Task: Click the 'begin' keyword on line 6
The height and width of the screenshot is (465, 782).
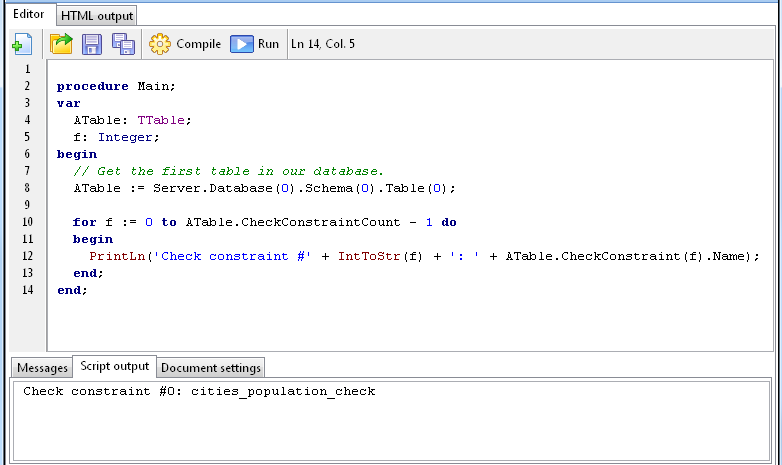Action: click(77, 154)
